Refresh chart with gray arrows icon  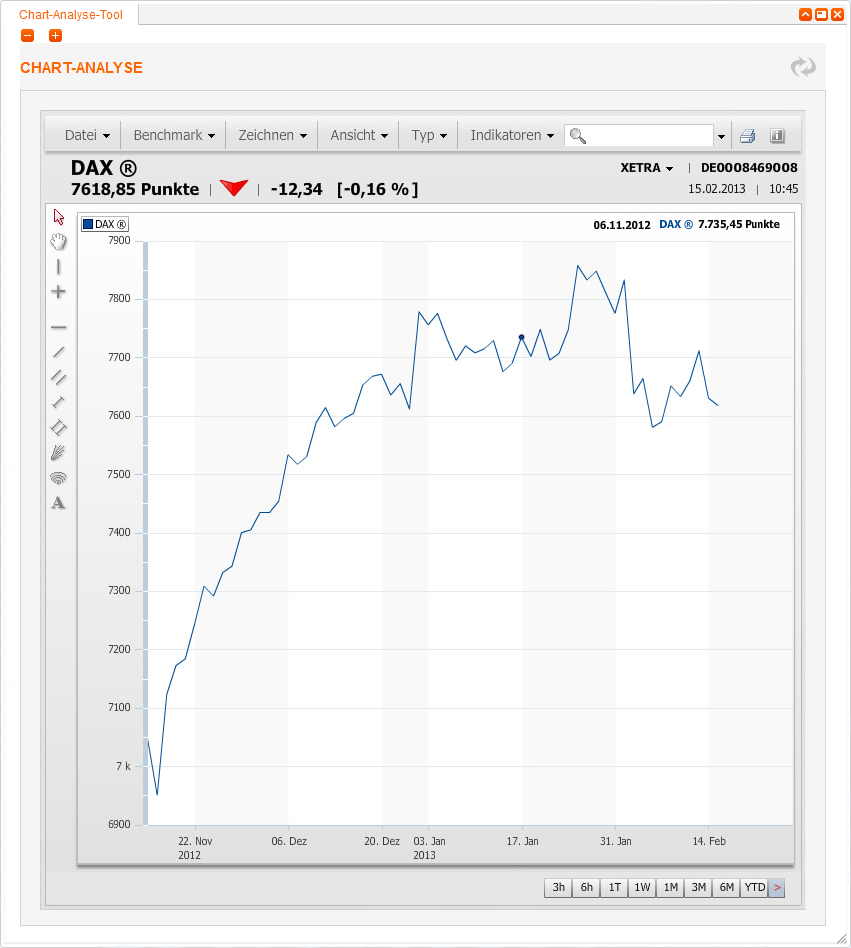[x=803, y=67]
